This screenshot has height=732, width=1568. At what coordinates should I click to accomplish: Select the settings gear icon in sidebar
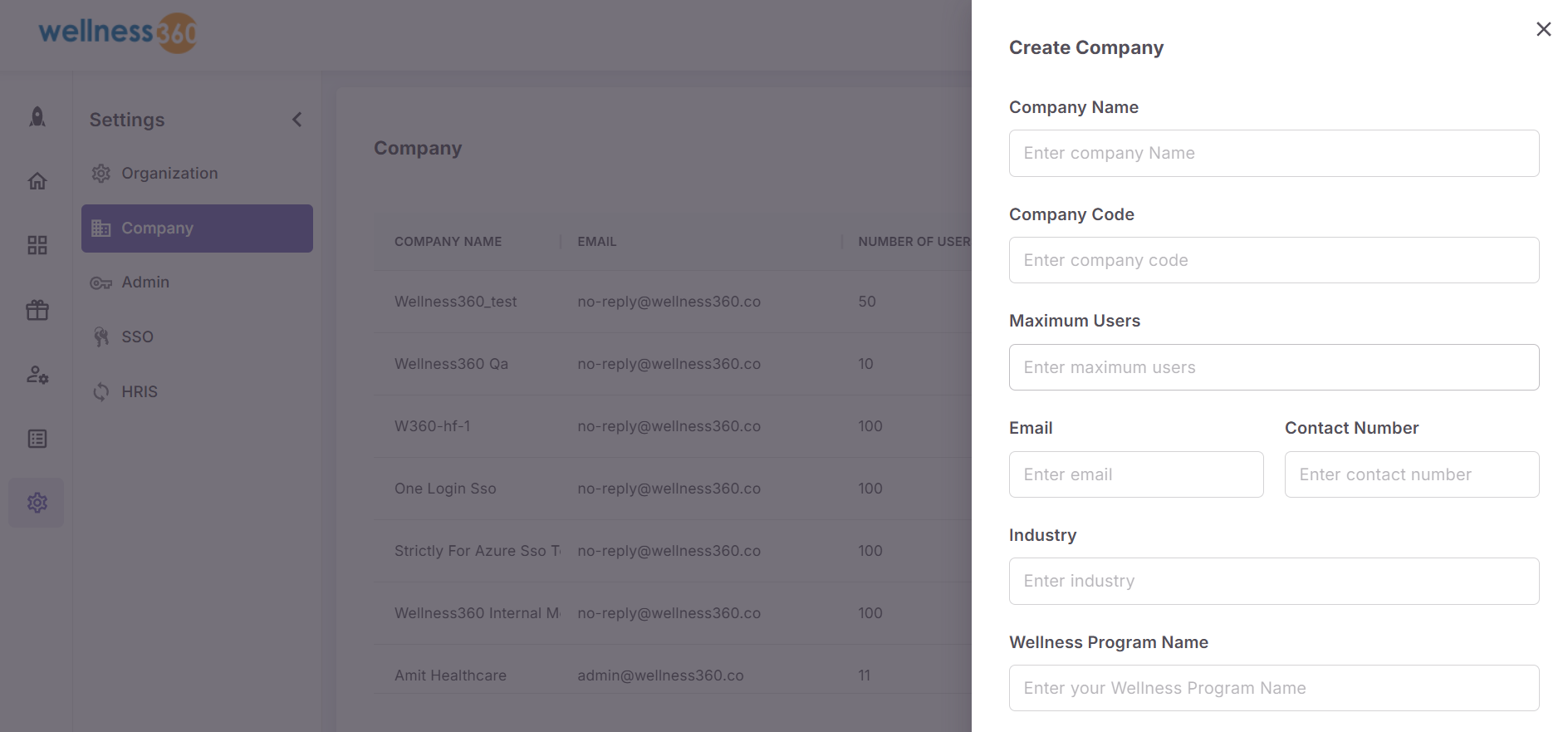point(37,503)
